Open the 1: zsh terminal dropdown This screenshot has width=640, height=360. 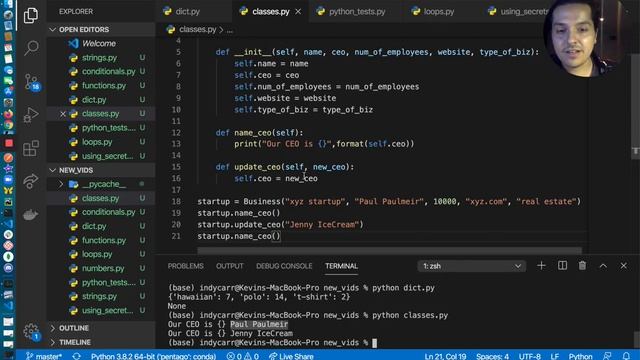471,266
